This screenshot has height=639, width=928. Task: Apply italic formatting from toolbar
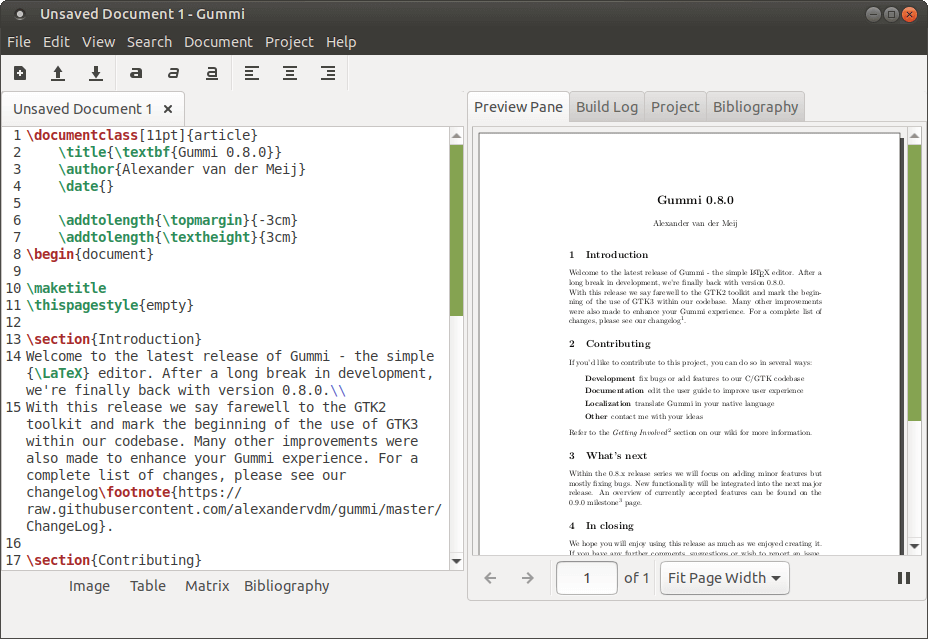(174, 73)
